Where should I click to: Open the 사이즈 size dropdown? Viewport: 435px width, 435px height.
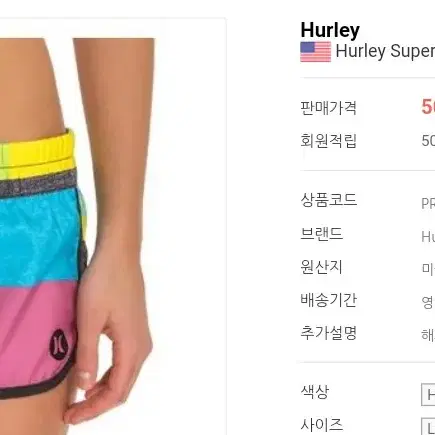click(x=428, y=427)
